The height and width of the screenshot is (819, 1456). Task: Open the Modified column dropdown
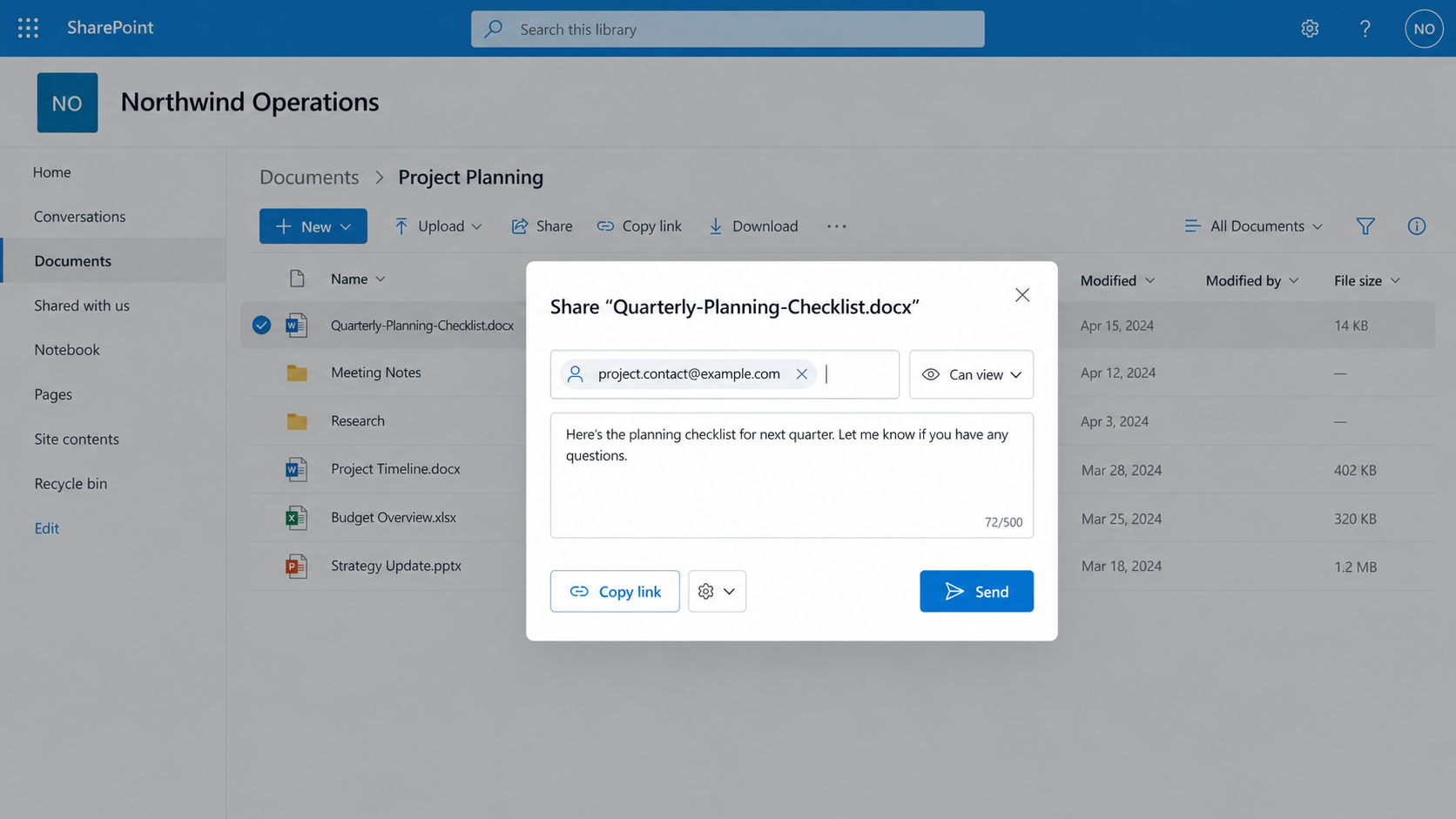[x=1118, y=280]
